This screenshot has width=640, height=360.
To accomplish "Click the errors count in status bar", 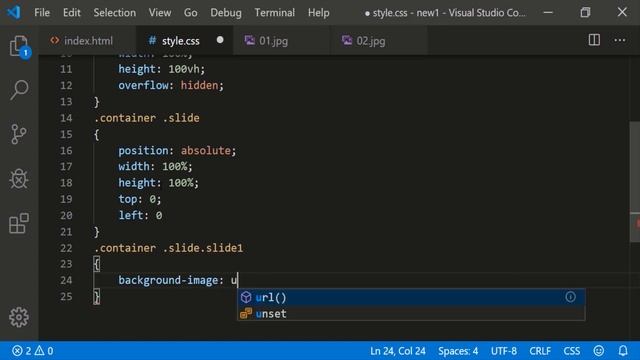I will (x=21, y=351).
